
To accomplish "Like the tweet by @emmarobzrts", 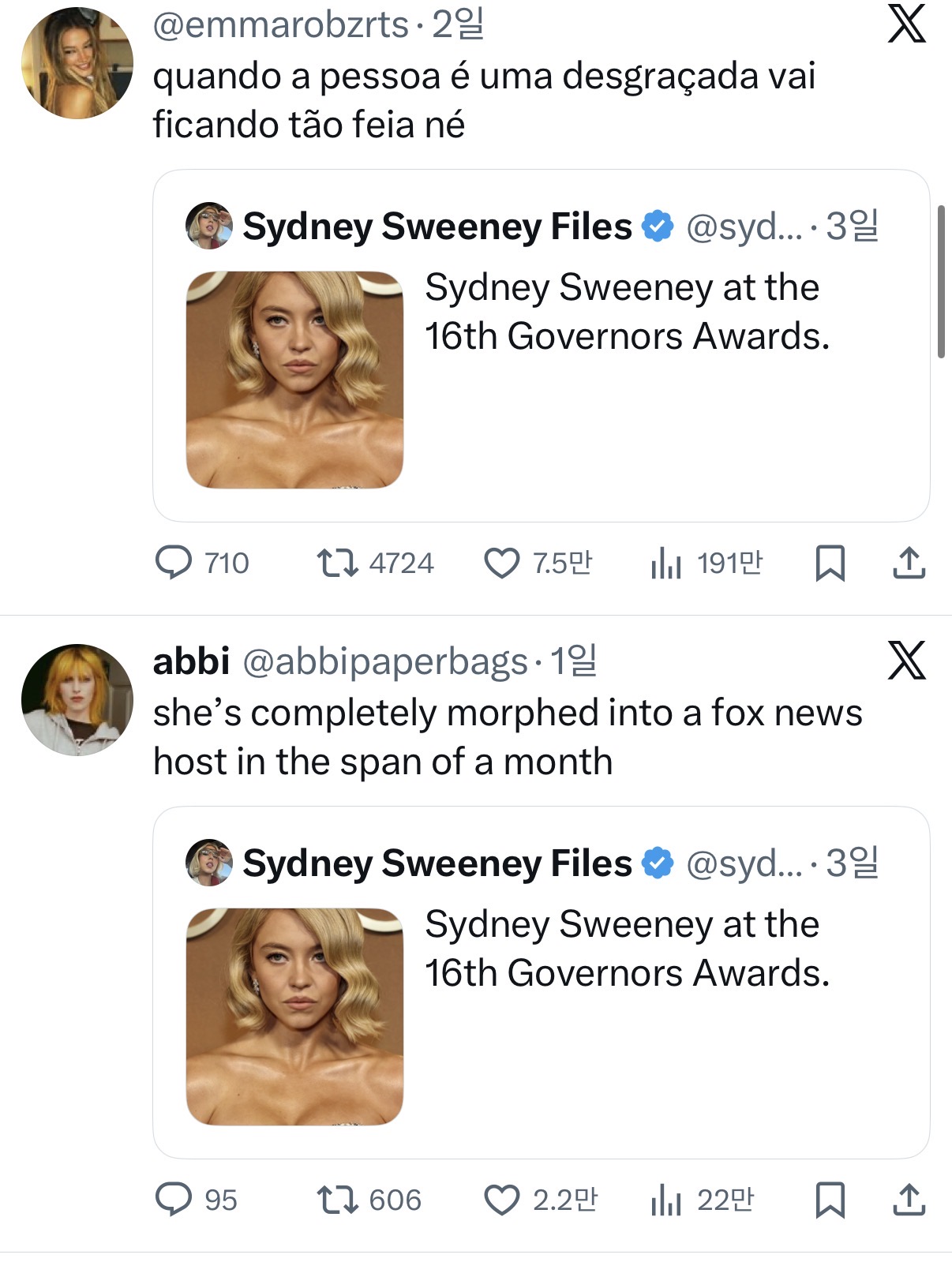I will pyautogui.click(x=501, y=564).
